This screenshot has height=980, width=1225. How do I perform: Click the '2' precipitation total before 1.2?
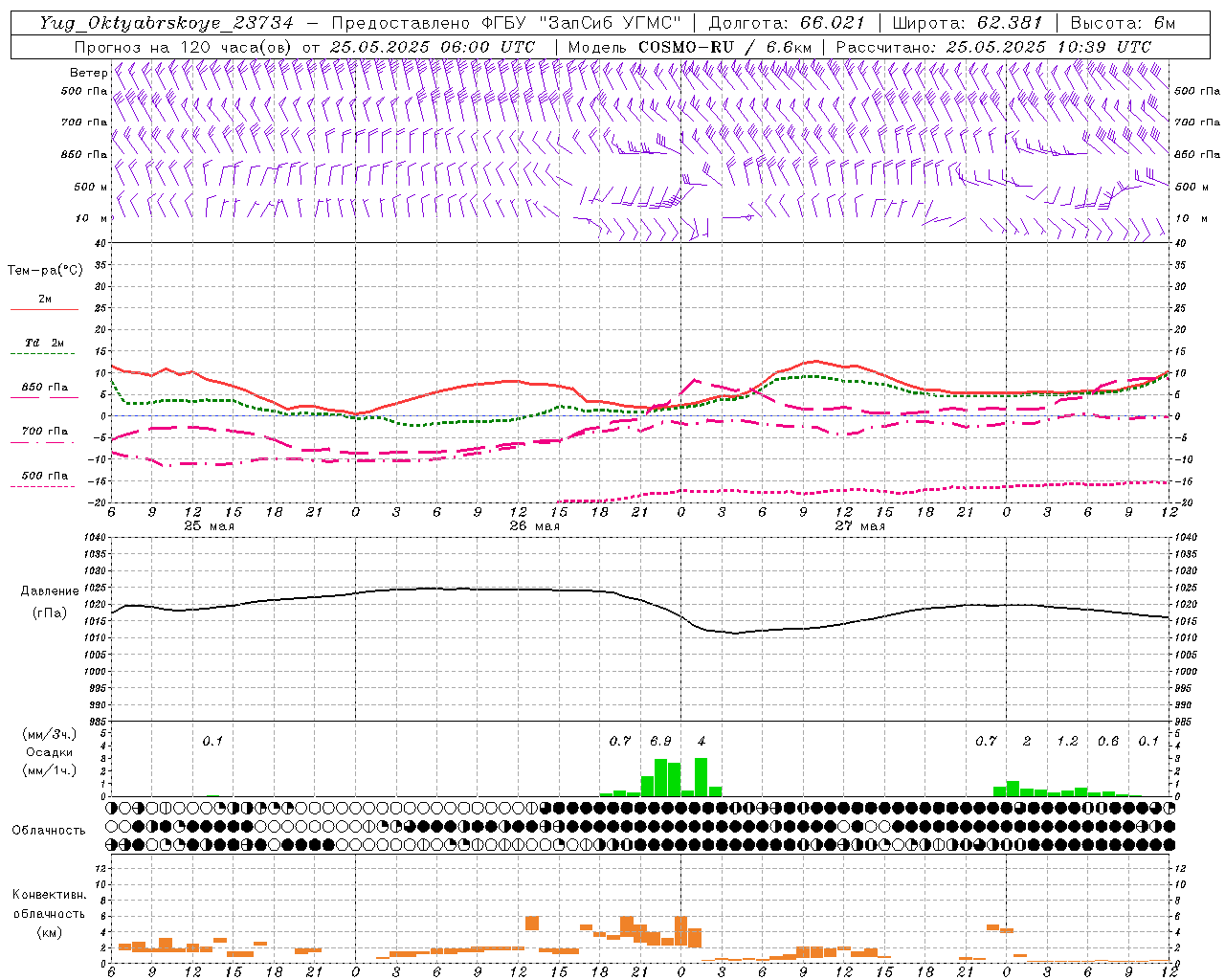click(x=1027, y=742)
